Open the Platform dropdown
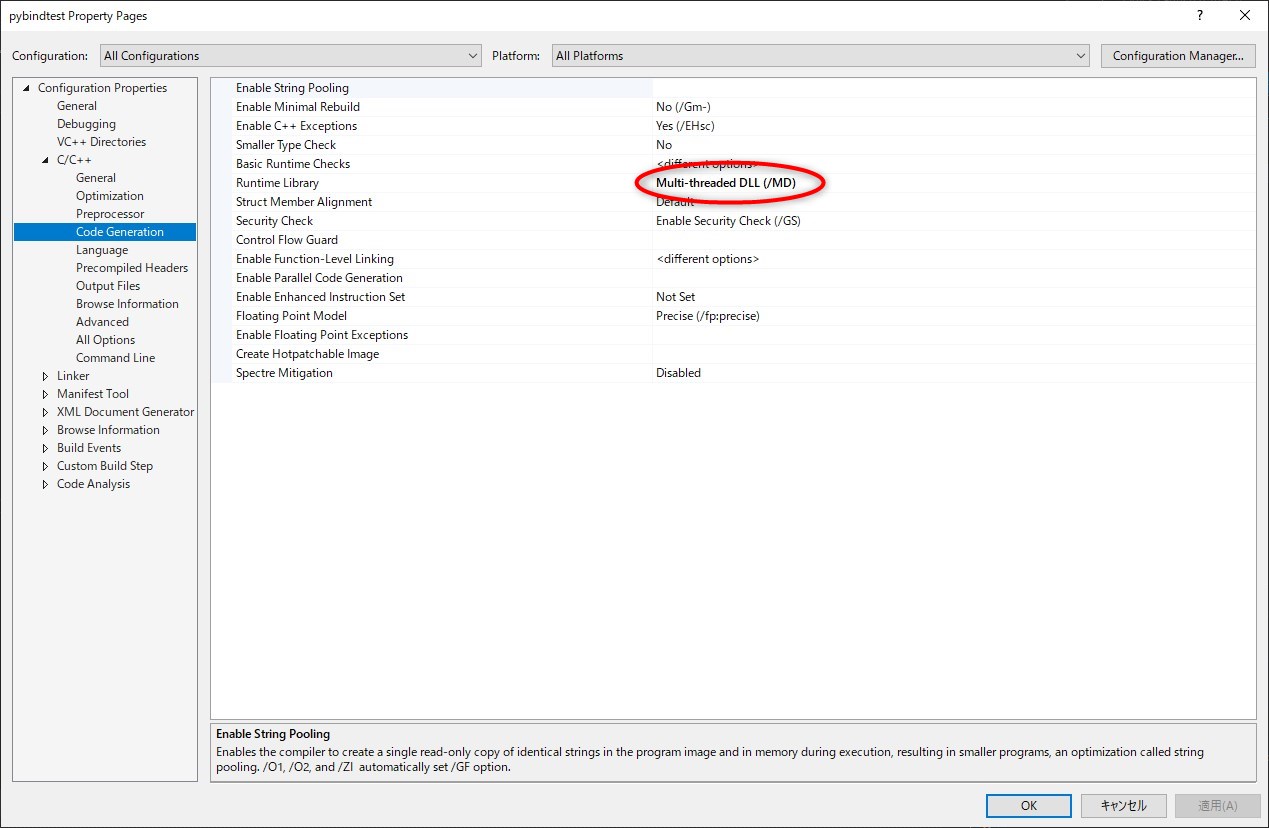This screenshot has height=828, width=1269. click(x=820, y=56)
